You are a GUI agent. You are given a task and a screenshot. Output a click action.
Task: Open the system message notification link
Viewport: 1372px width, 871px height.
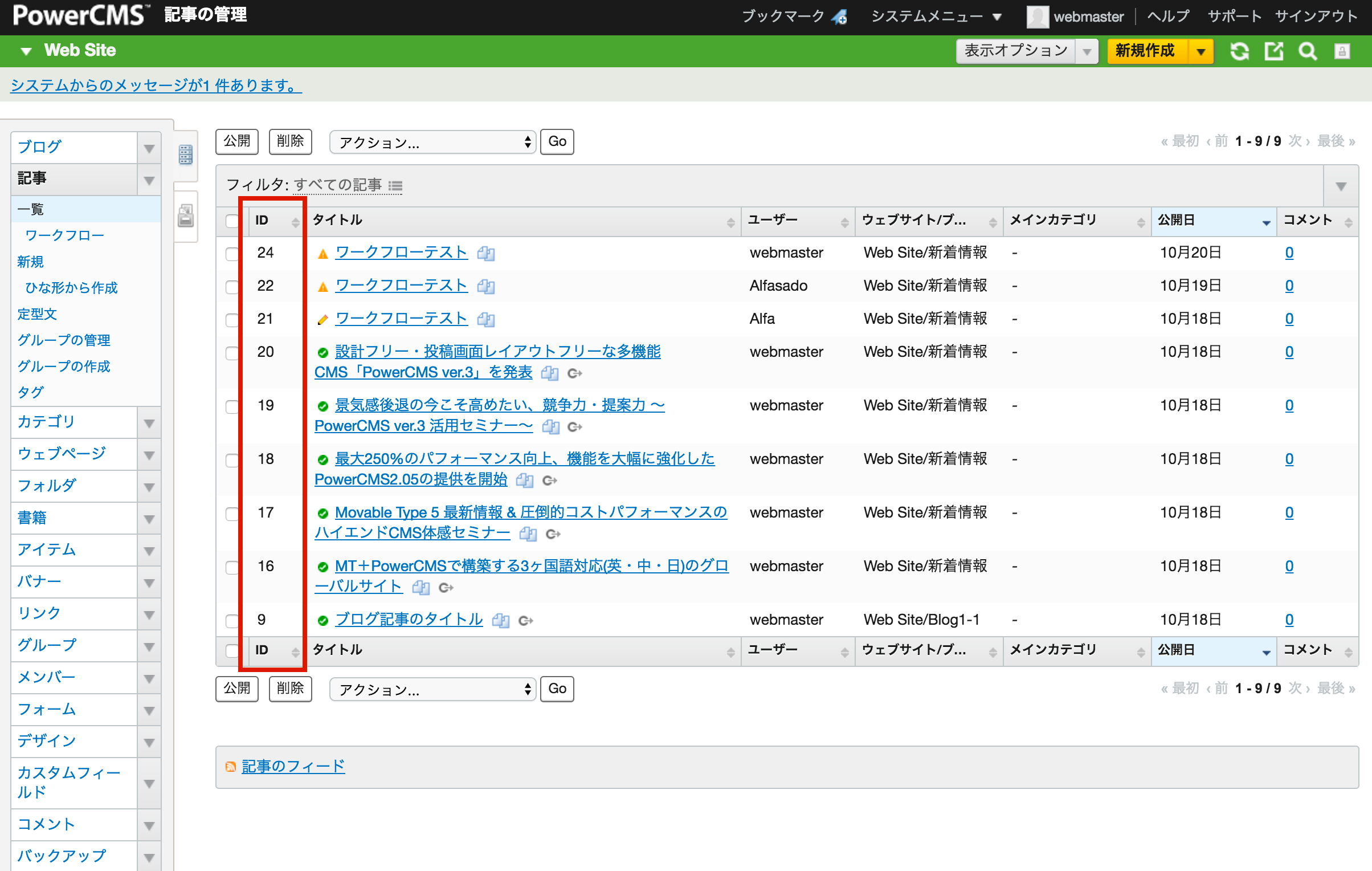156,86
